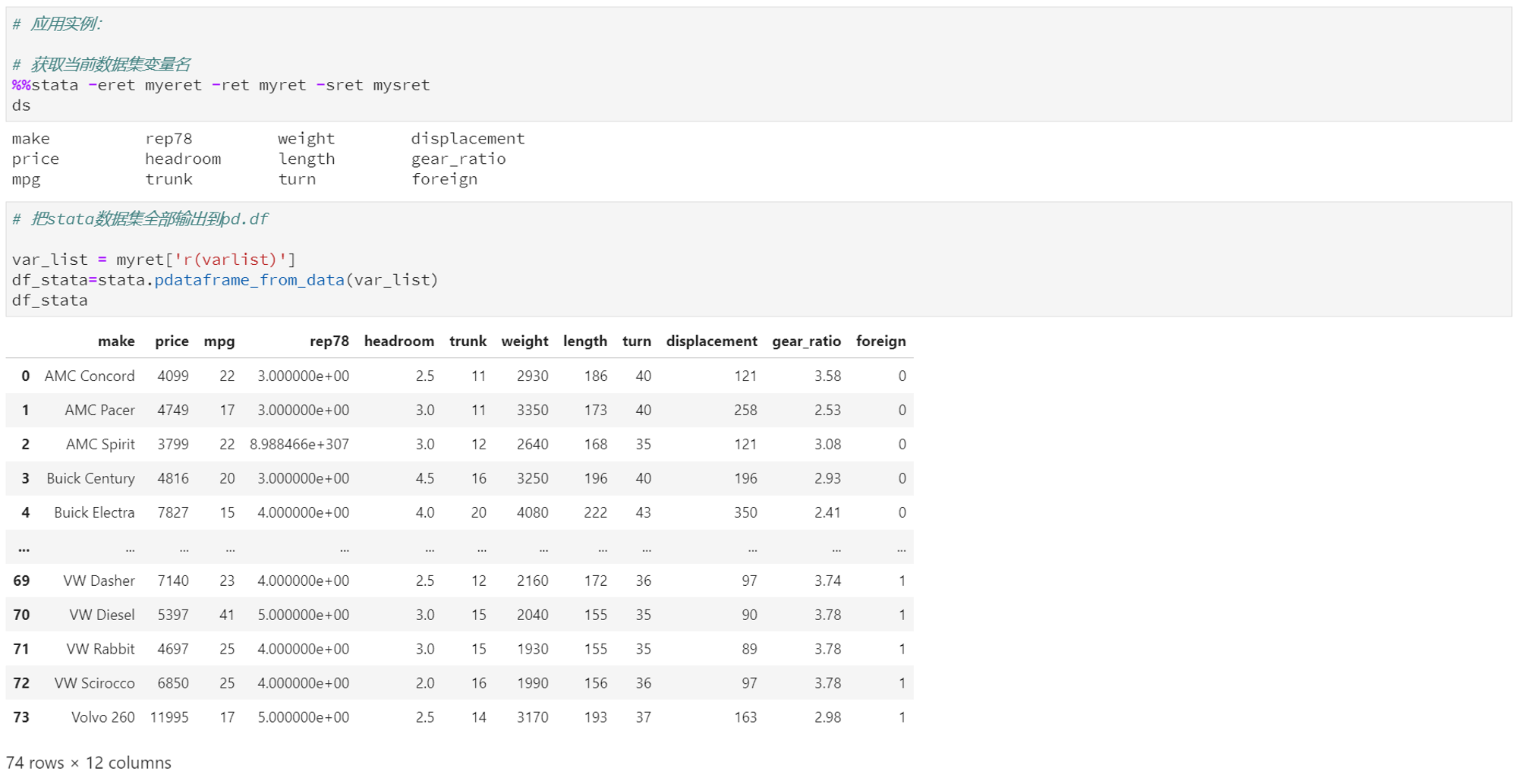The image size is (1518, 784).
Task: Click the 'rep78' column header
Action: point(329,342)
